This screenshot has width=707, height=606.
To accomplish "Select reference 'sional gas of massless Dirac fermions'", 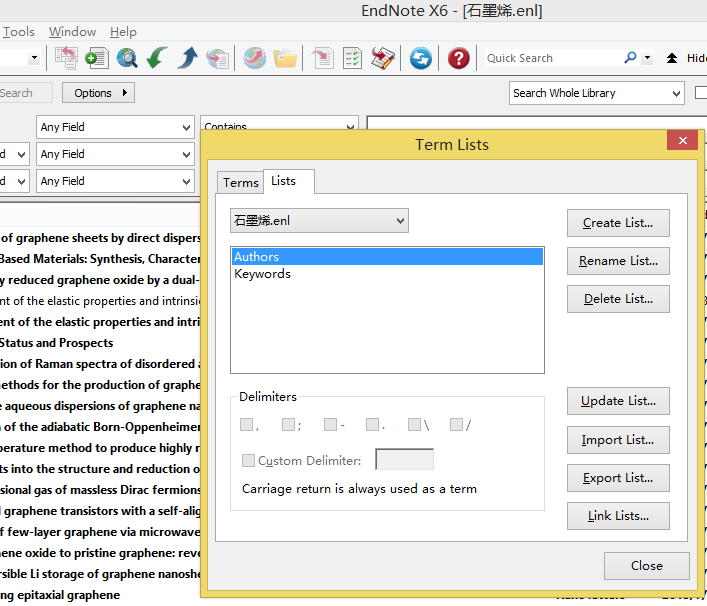I will [100, 490].
